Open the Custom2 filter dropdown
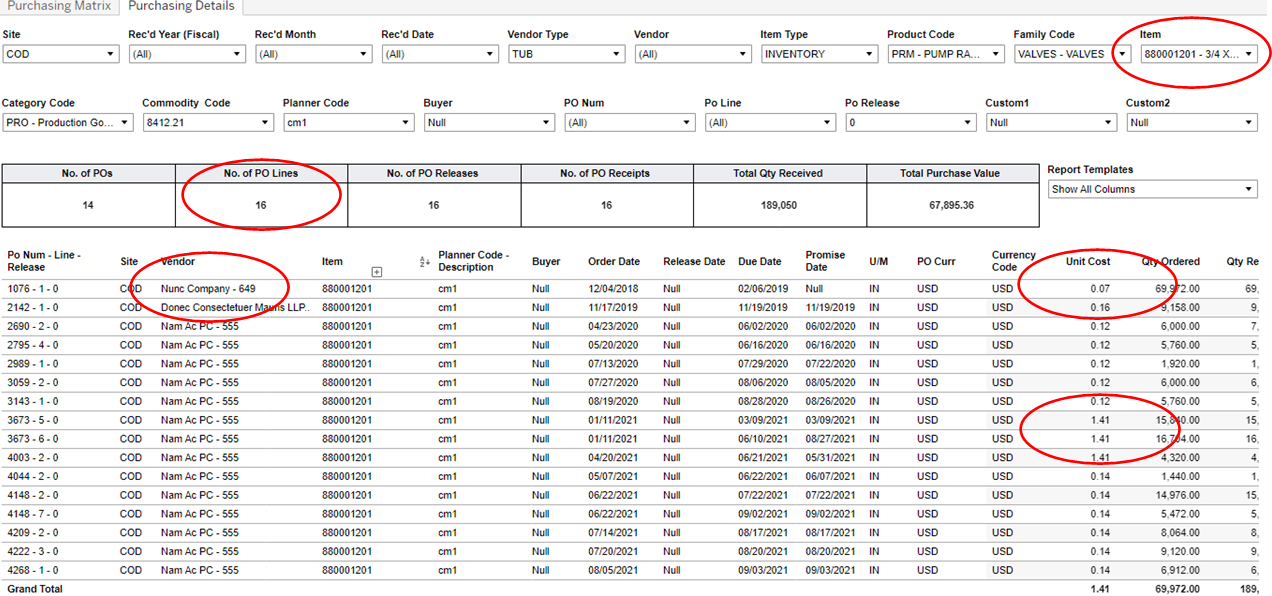 pos(1192,122)
